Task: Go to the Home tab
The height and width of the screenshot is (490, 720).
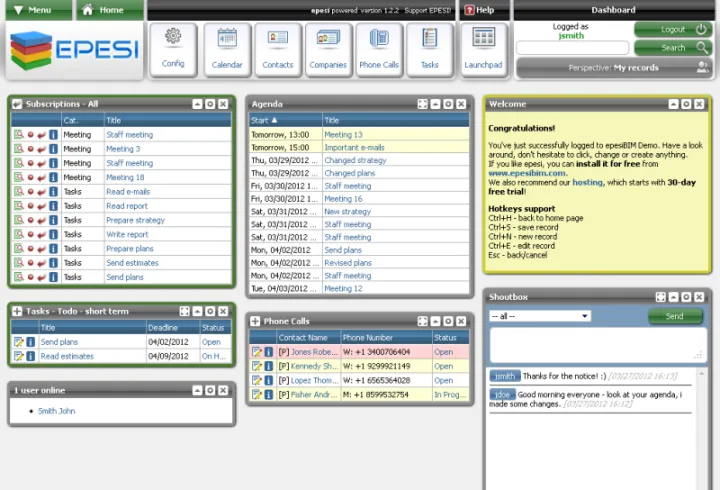Action: (x=109, y=10)
